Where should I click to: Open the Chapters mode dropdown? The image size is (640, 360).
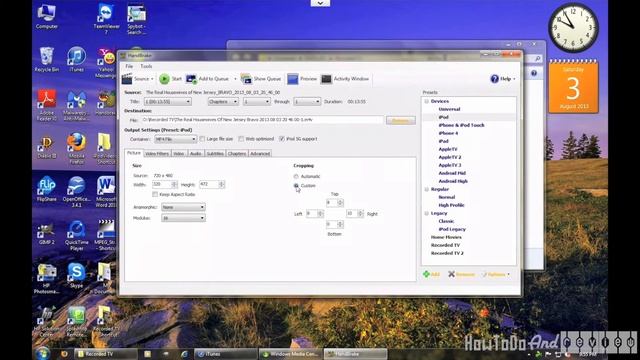coord(223,102)
